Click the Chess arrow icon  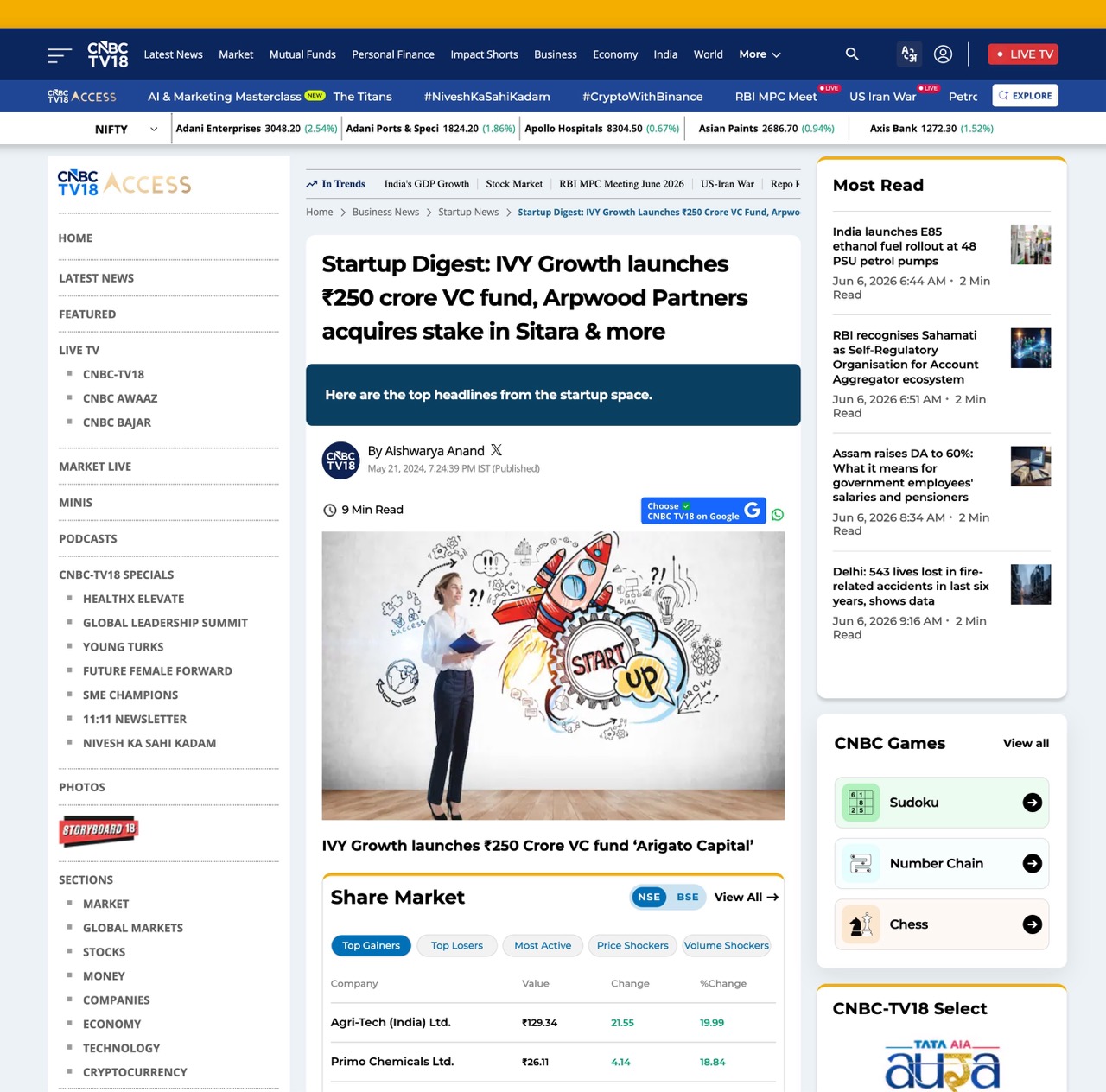[x=1033, y=924]
